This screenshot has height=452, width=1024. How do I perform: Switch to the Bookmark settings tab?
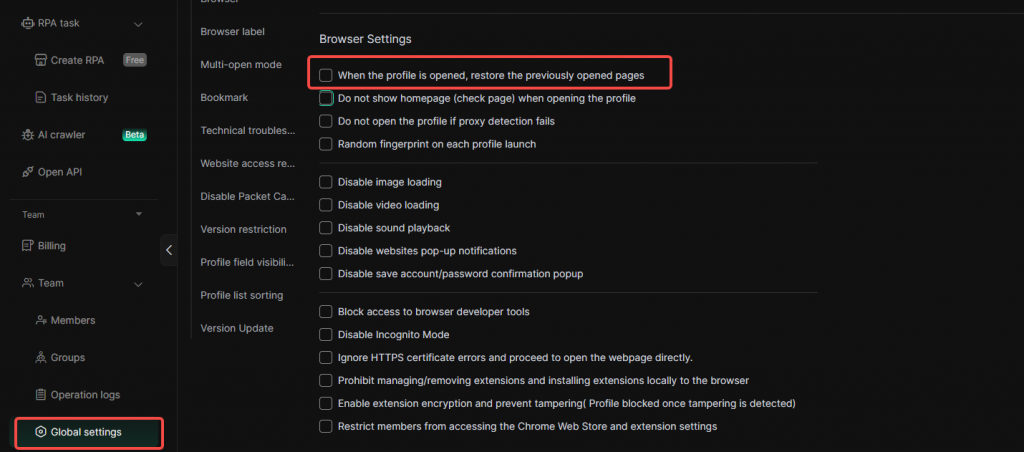point(224,97)
